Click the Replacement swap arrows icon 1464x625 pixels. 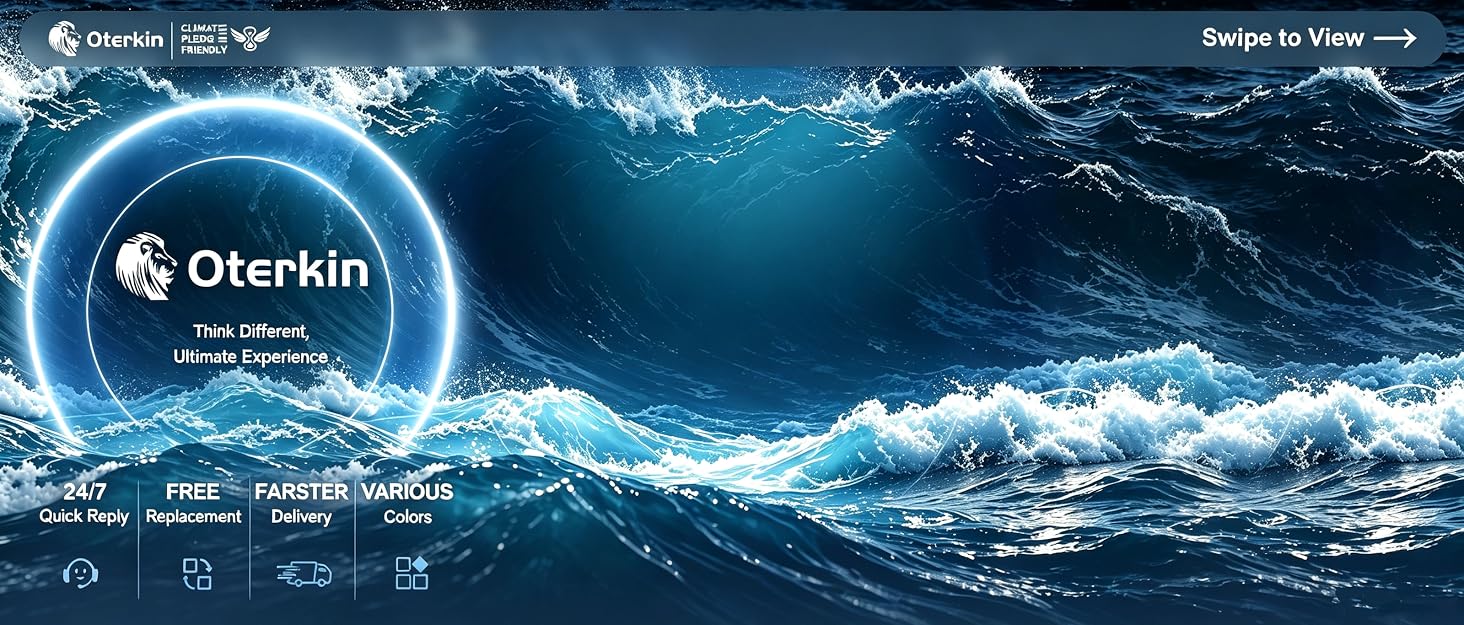pyautogui.click(x=197, y=573)
